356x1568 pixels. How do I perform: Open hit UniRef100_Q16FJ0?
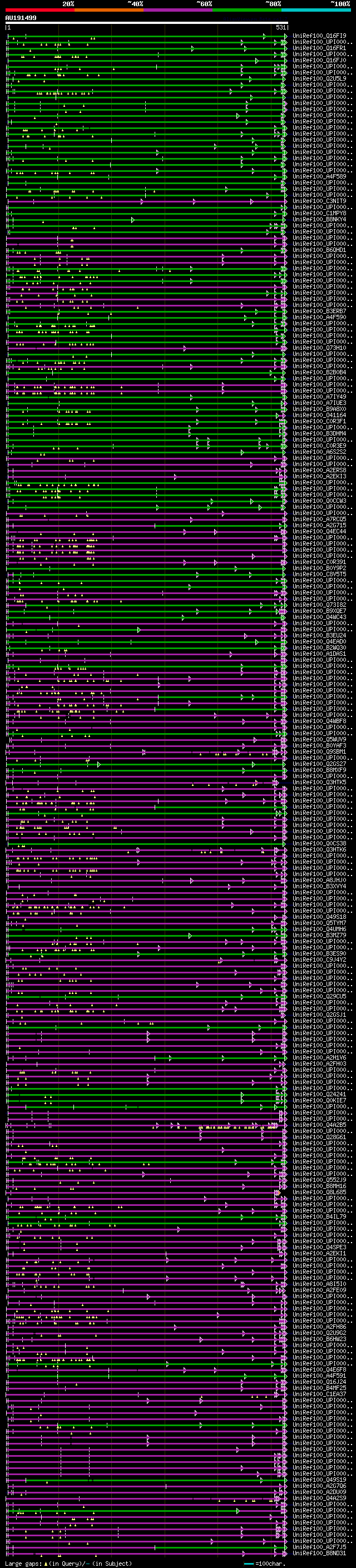pos(319,60)
